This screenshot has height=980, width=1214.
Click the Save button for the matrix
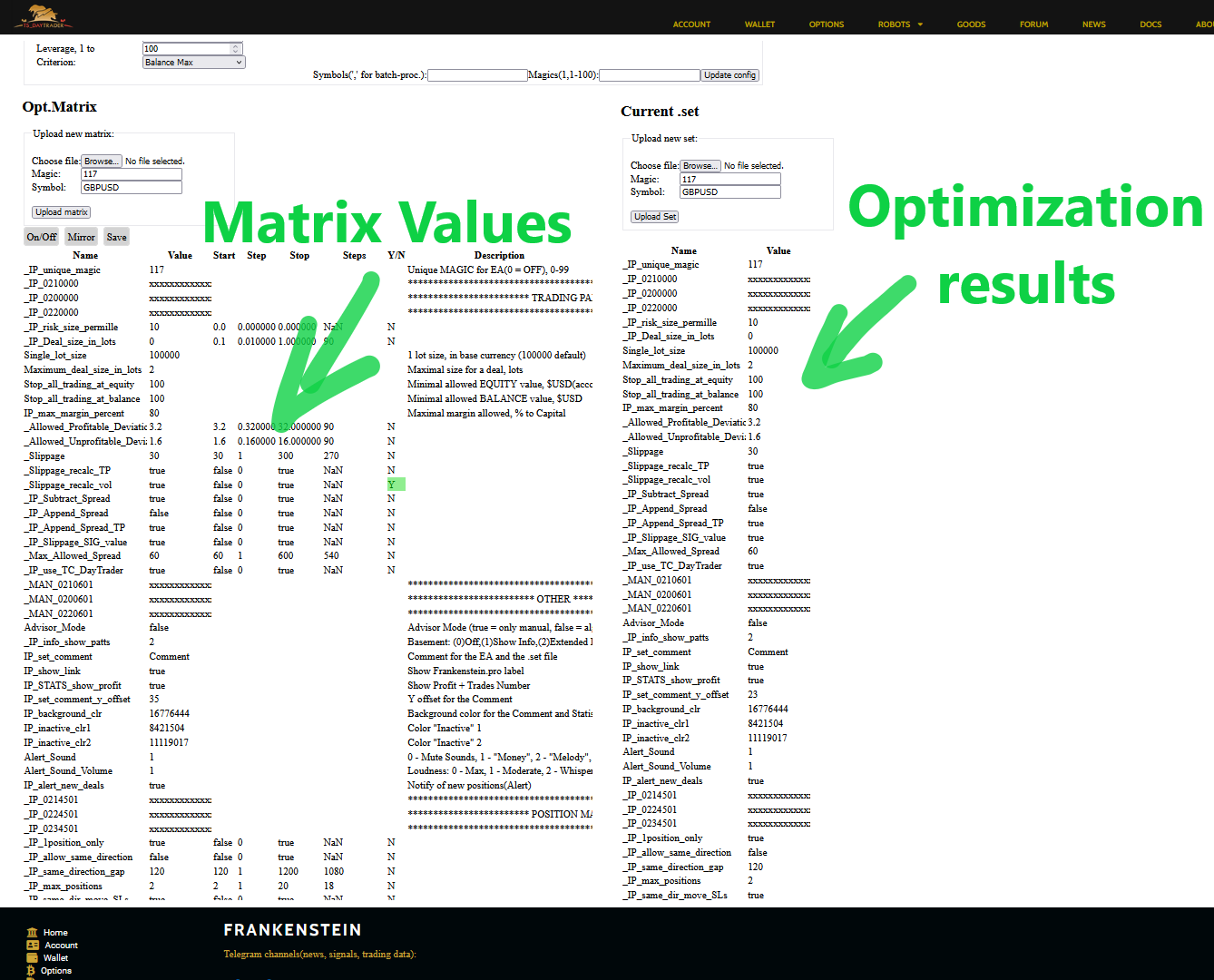(116, 237)
